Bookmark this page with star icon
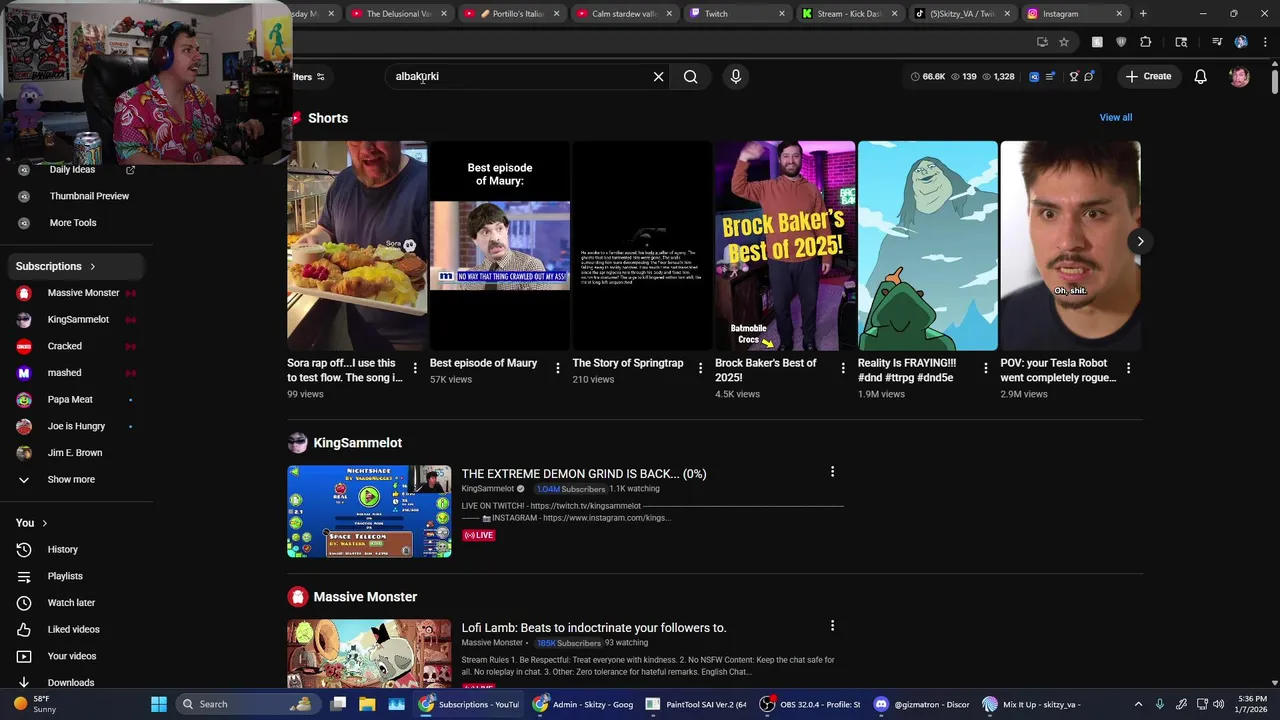The width and height of the screenshot is (1280, 720). 1064,42
